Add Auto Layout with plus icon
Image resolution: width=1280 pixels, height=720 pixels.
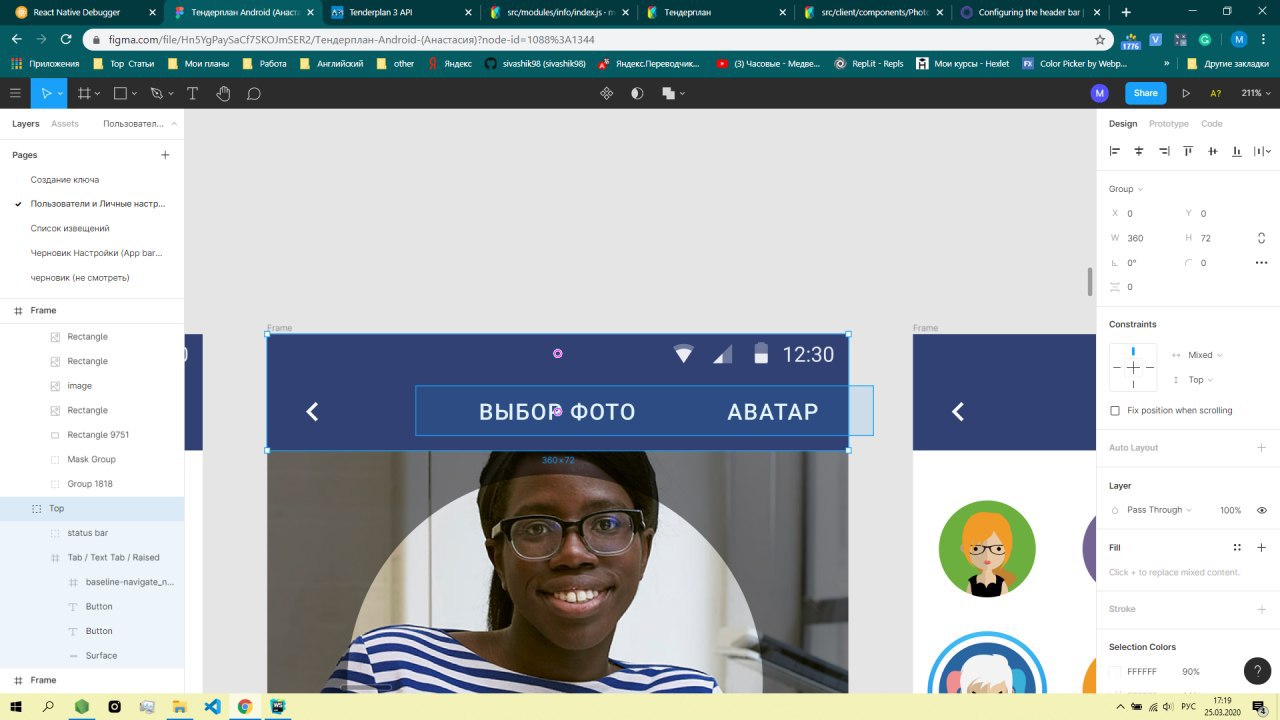tap(1261, 448)
